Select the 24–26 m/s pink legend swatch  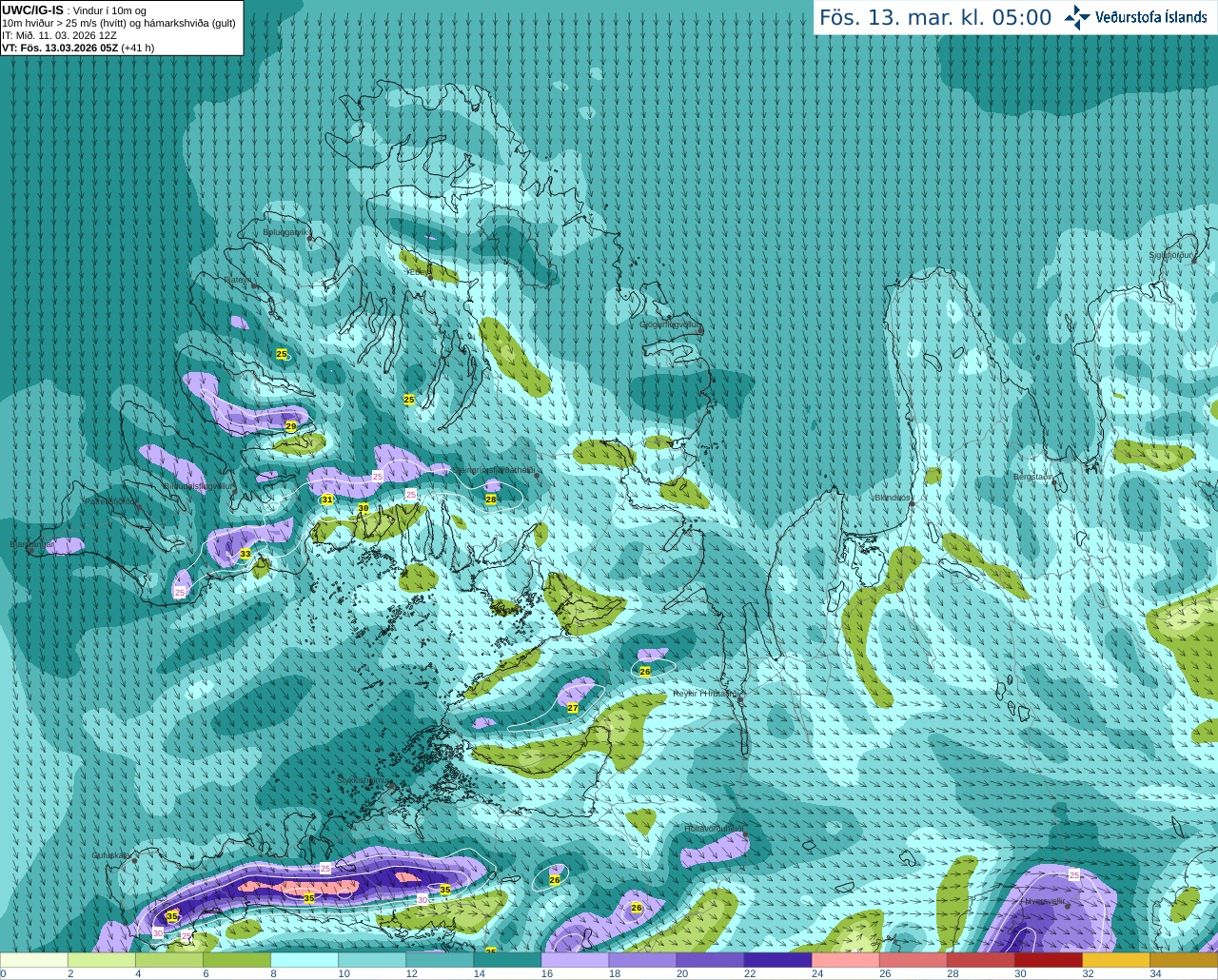pos(845,960)
